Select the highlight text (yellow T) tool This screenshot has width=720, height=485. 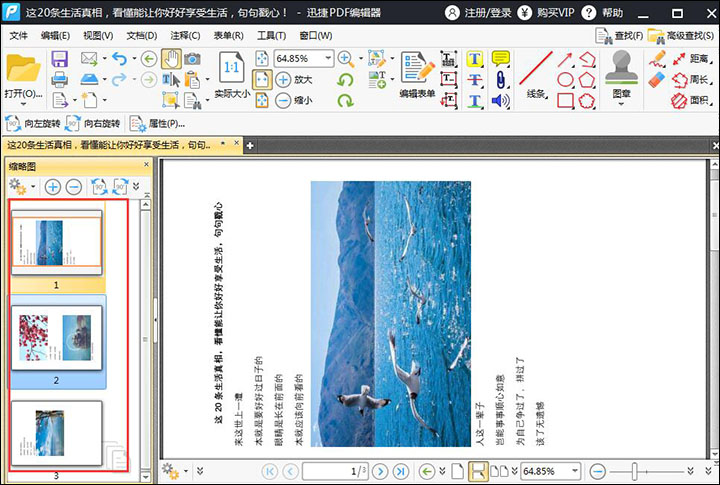475,59
